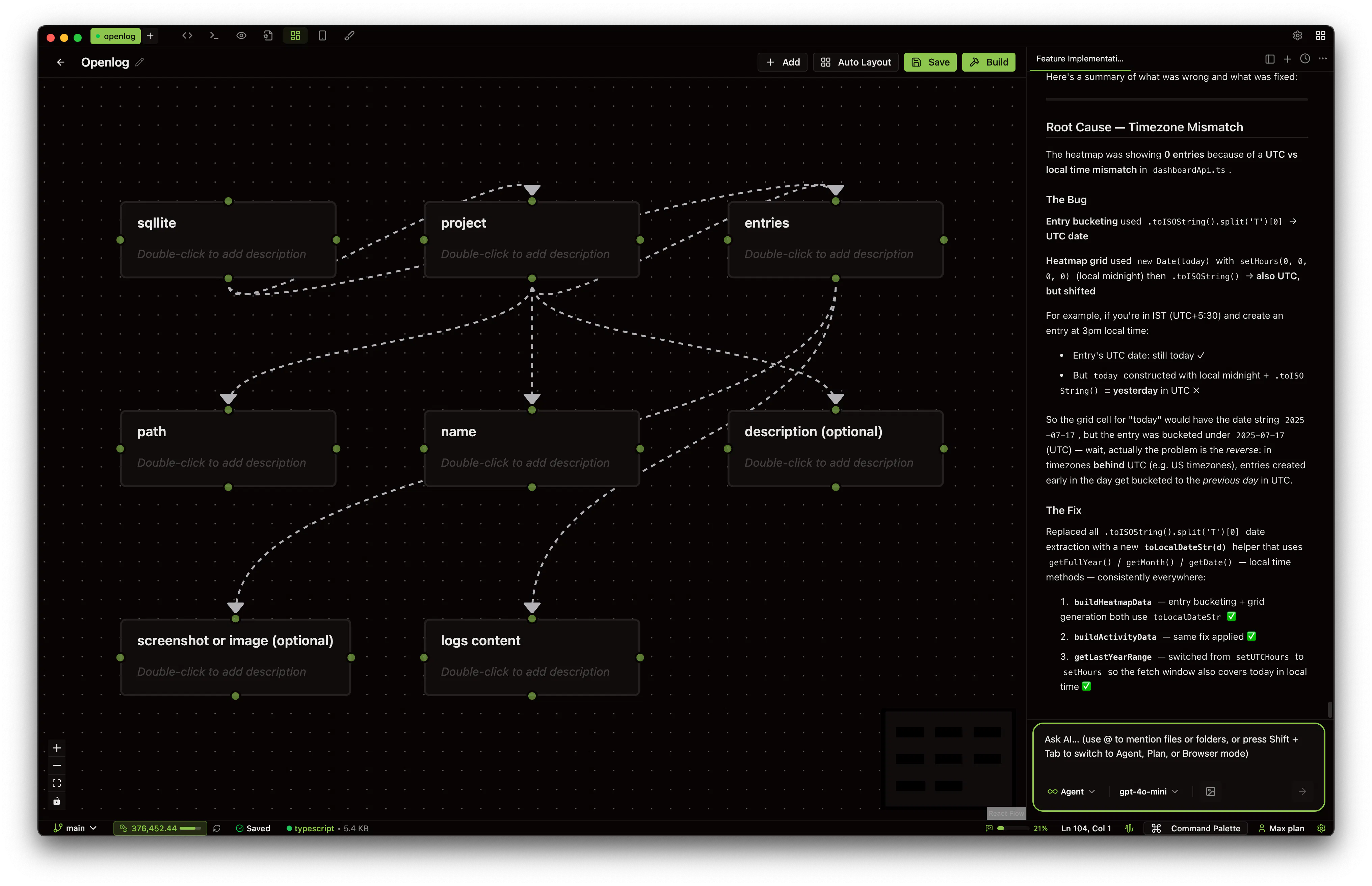Image resolution: width=1372 pixels, height=886 pixels.
Task: Toggle the eye preview icon
Action: pos(241,36)
